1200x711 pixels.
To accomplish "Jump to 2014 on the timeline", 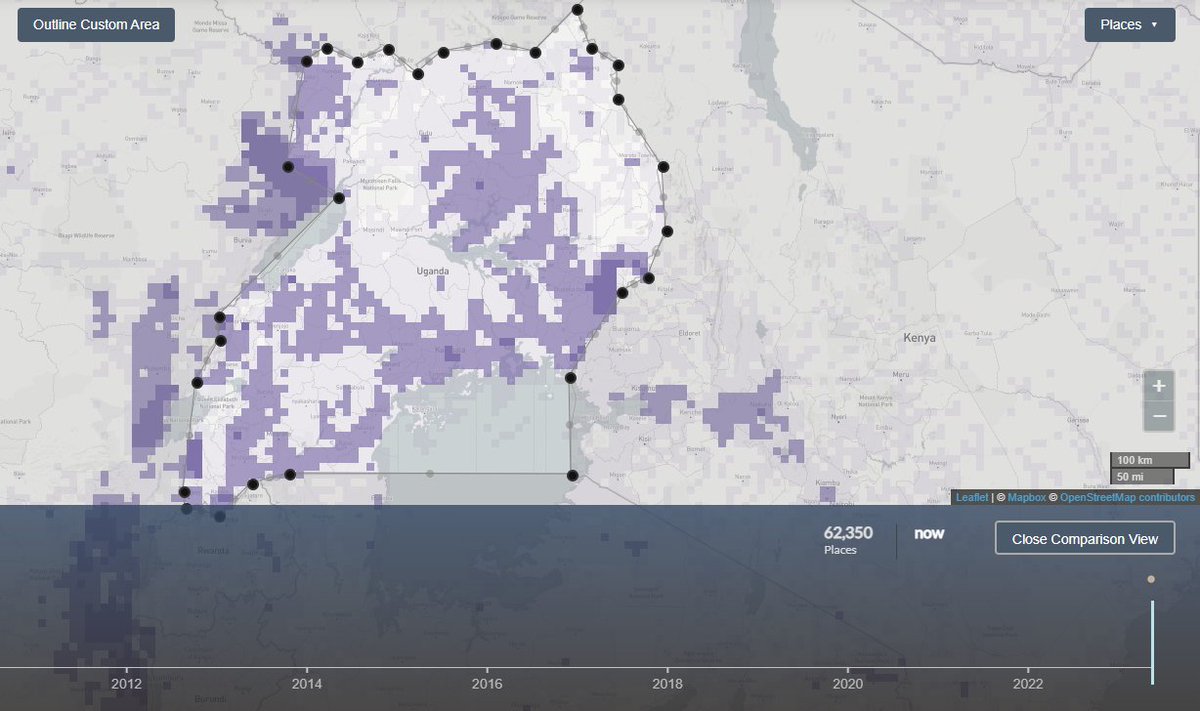I will 307,684.
